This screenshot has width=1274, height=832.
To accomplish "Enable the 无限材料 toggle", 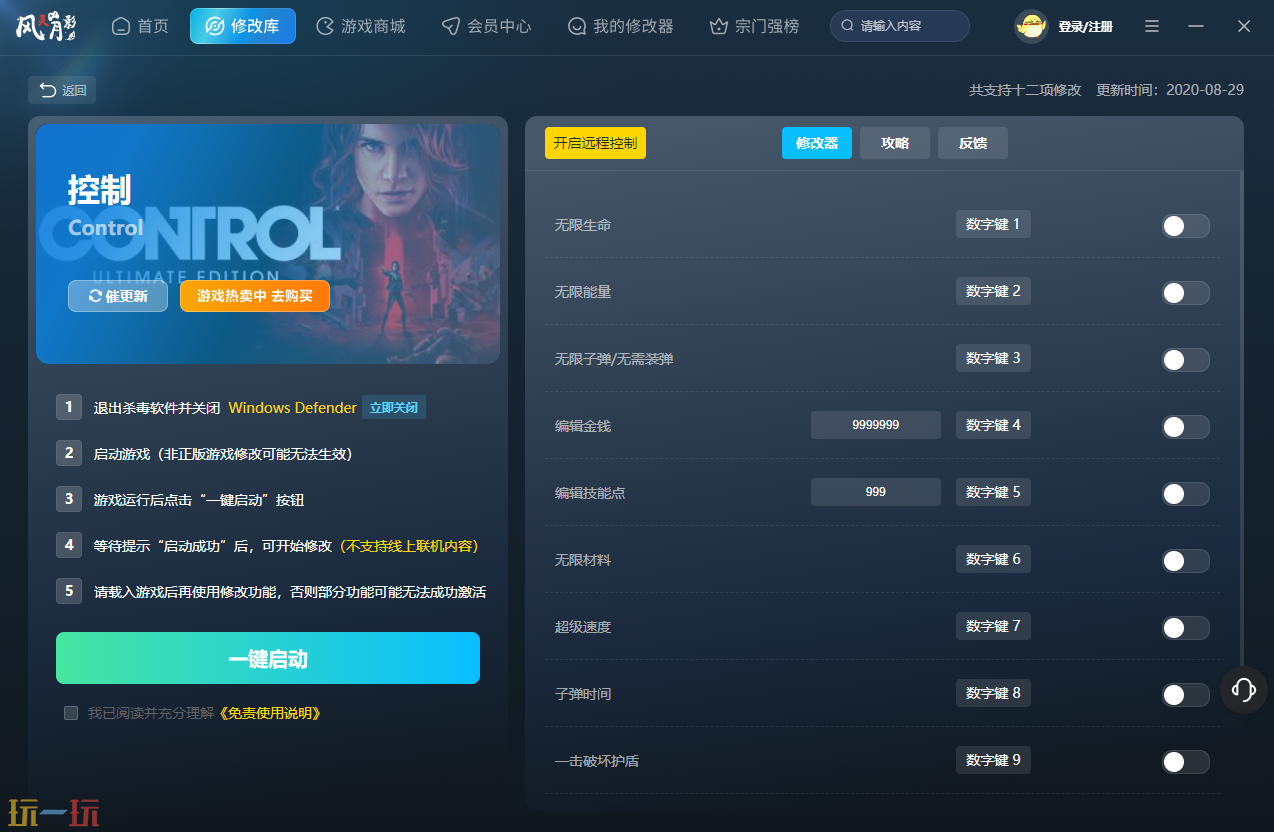I will (x=1186, y=561).
